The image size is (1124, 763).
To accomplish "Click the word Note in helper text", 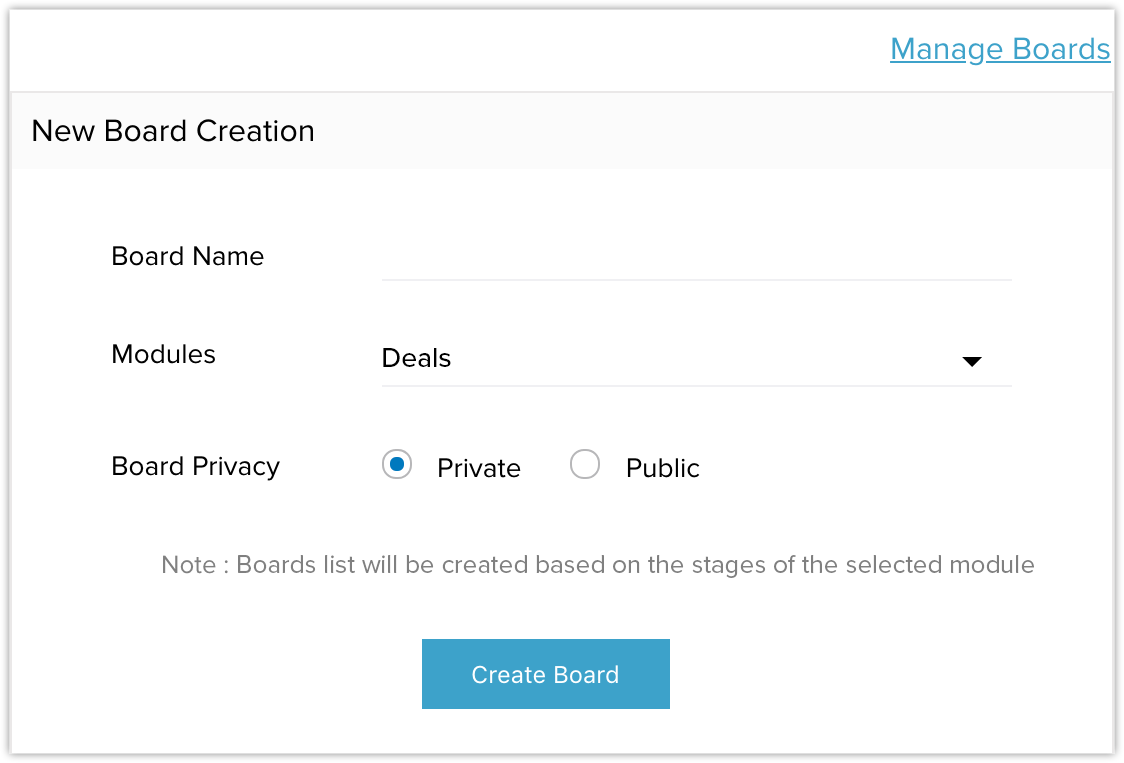I will point(188,565).
